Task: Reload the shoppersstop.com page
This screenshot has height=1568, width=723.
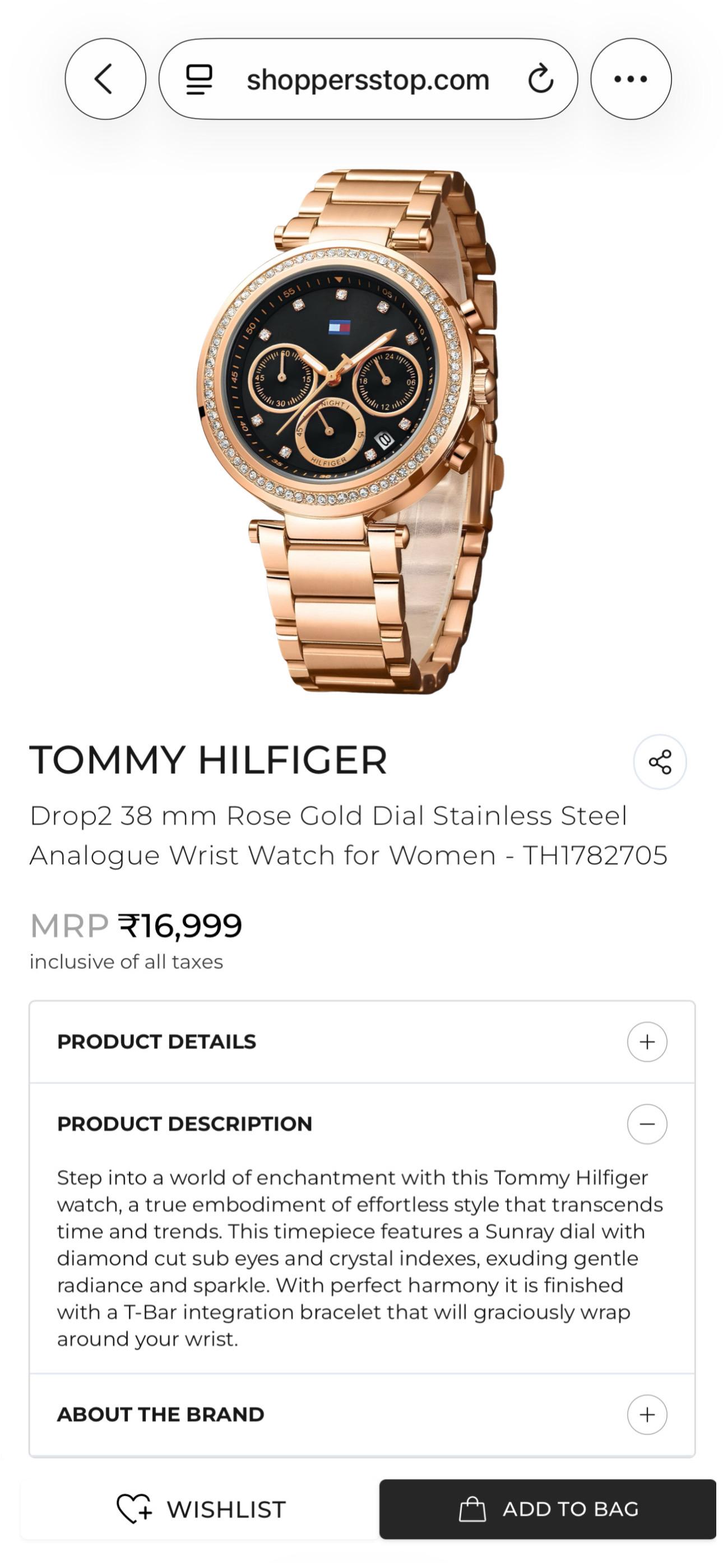Action: (540, 80)
